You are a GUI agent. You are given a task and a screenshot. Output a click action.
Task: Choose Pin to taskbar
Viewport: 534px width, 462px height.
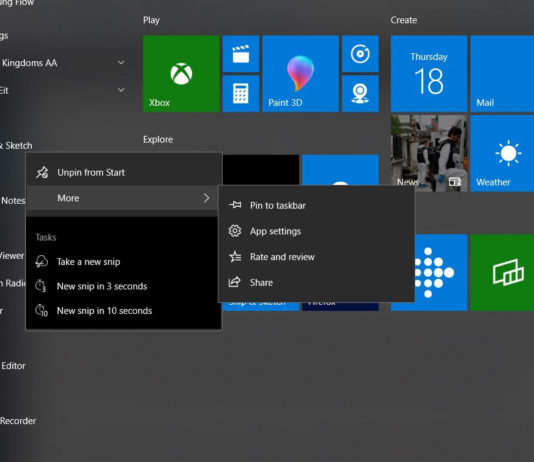point(316,205)
